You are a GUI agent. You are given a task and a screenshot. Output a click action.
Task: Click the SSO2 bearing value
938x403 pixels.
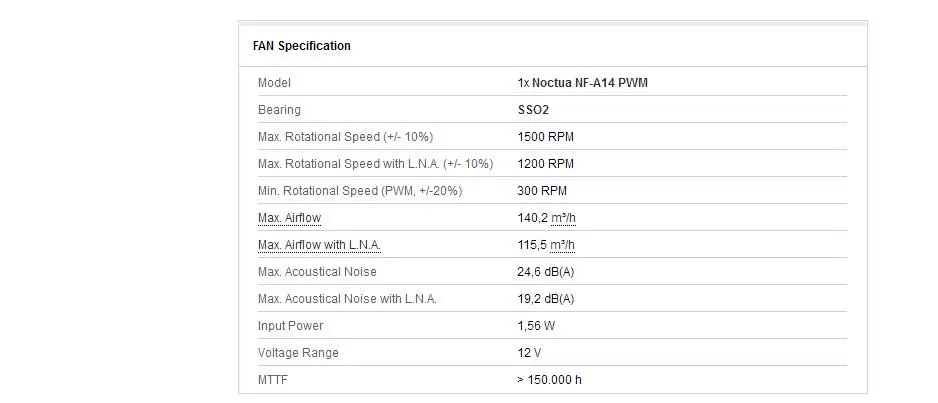coord(533,110)
